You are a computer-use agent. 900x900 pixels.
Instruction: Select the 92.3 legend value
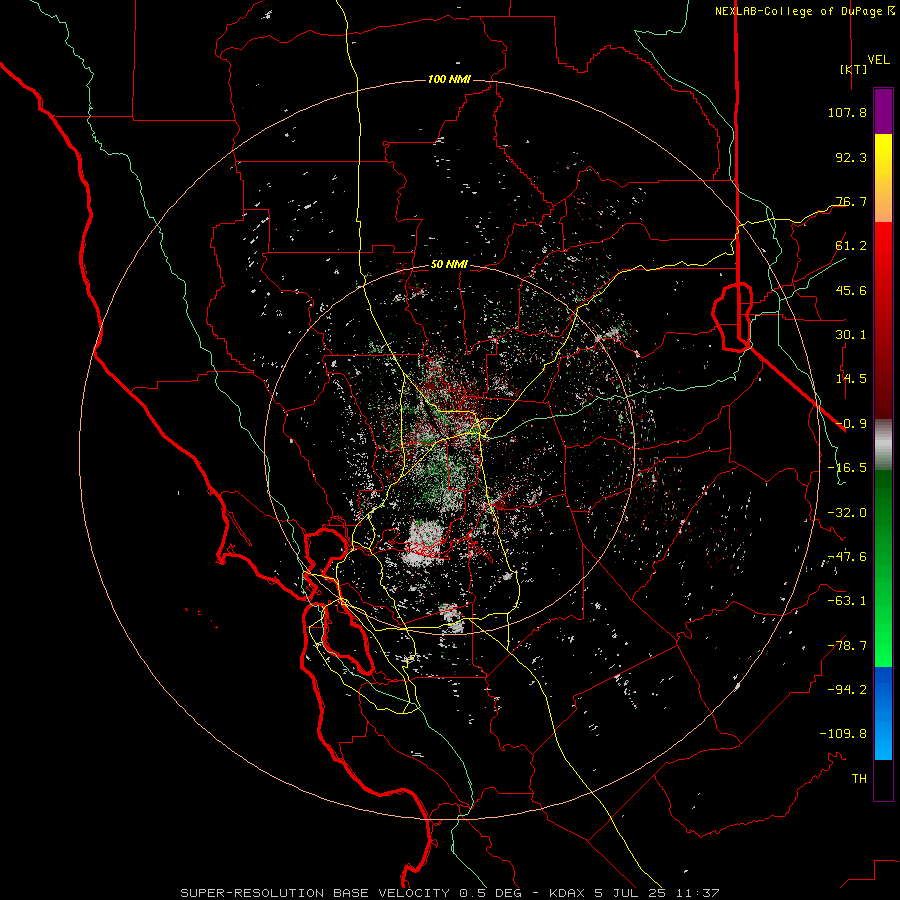851,157
